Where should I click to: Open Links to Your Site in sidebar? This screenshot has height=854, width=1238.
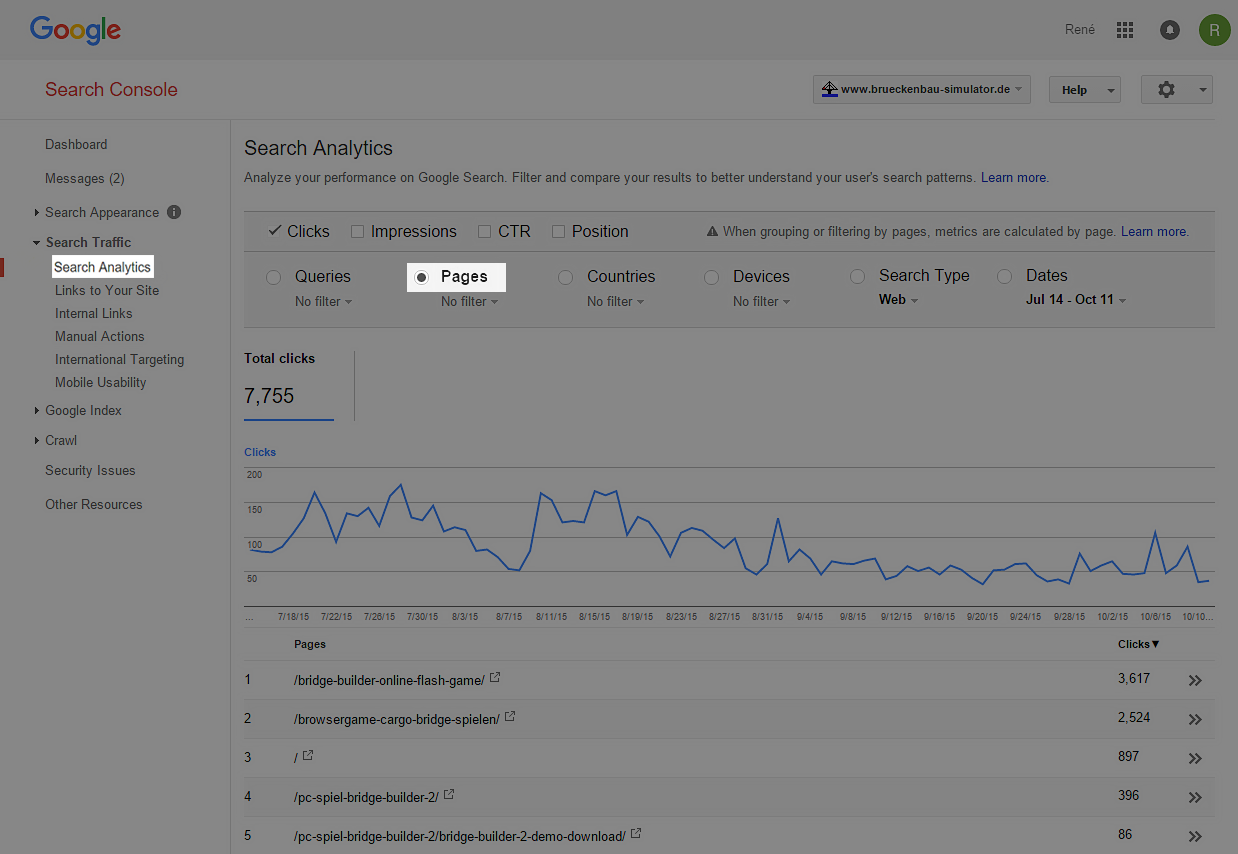(107, 290)
